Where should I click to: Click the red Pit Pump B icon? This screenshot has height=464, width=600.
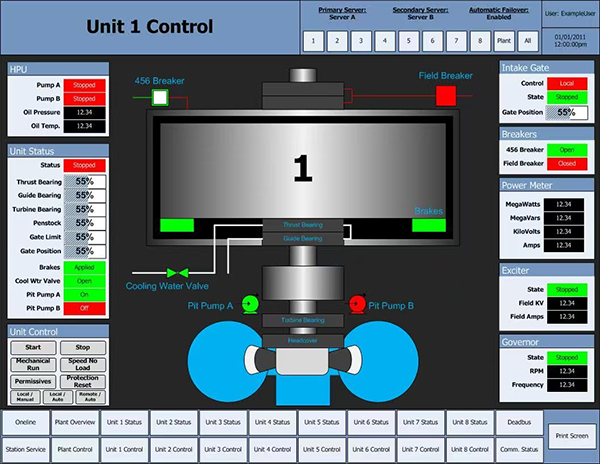(356, 304)
